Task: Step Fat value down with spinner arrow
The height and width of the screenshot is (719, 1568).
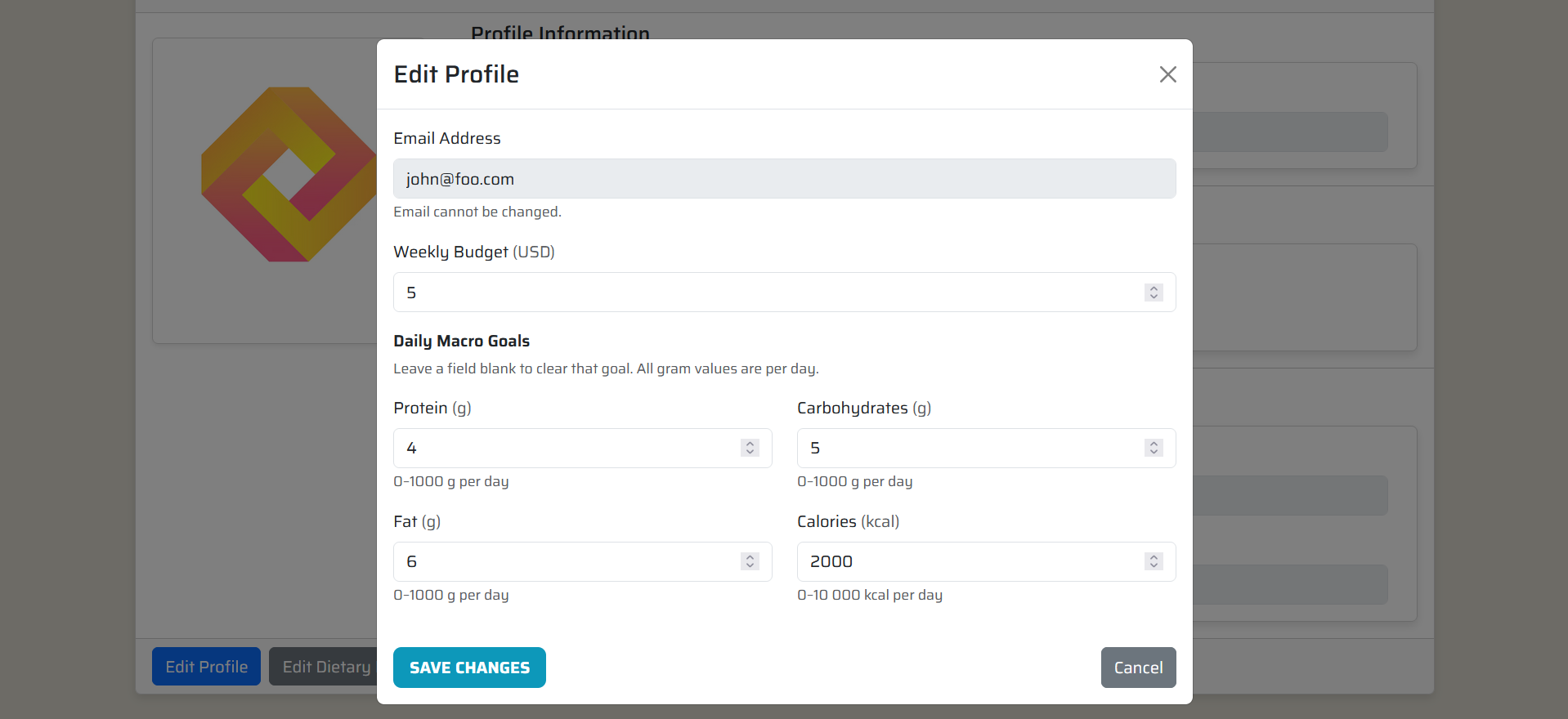Action: [x=750, y=565]
